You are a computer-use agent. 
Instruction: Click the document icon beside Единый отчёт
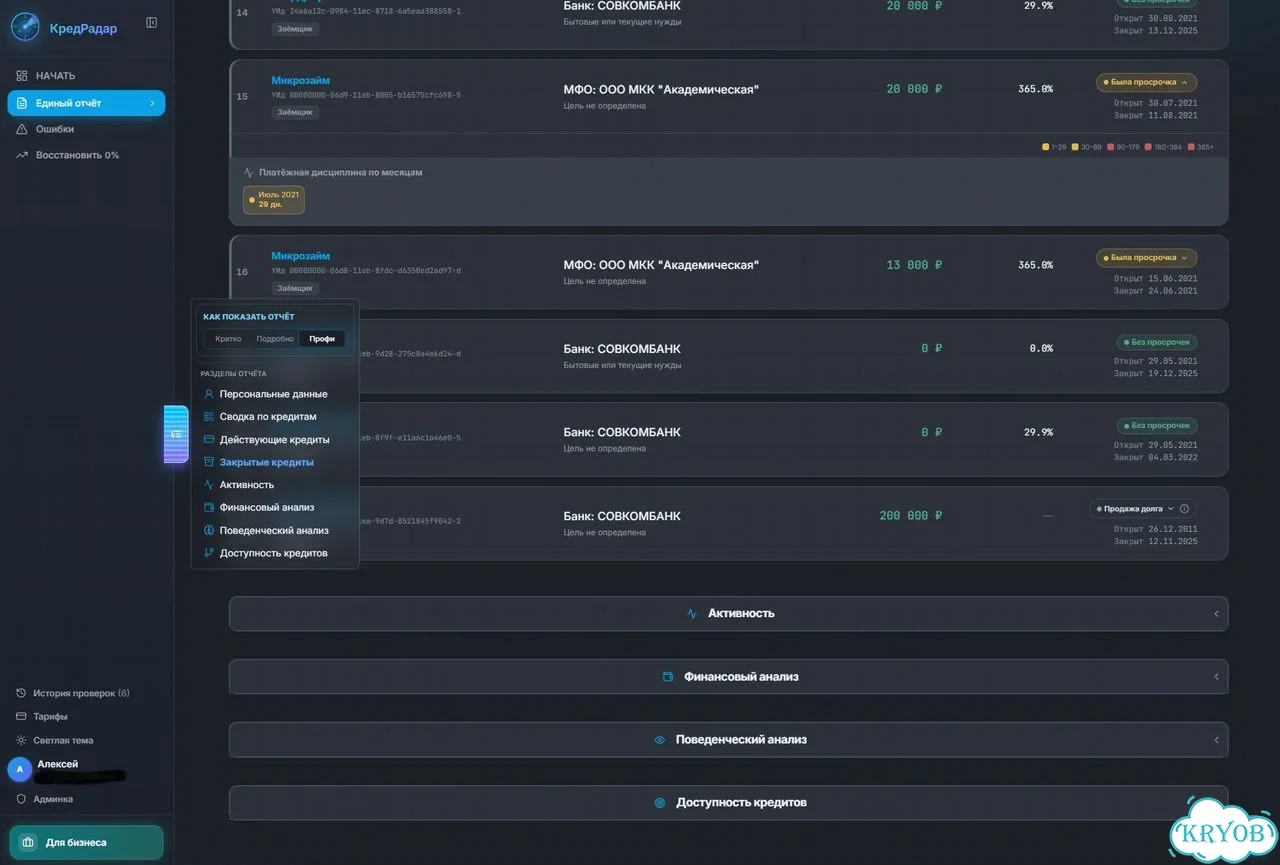coord(22,103)
